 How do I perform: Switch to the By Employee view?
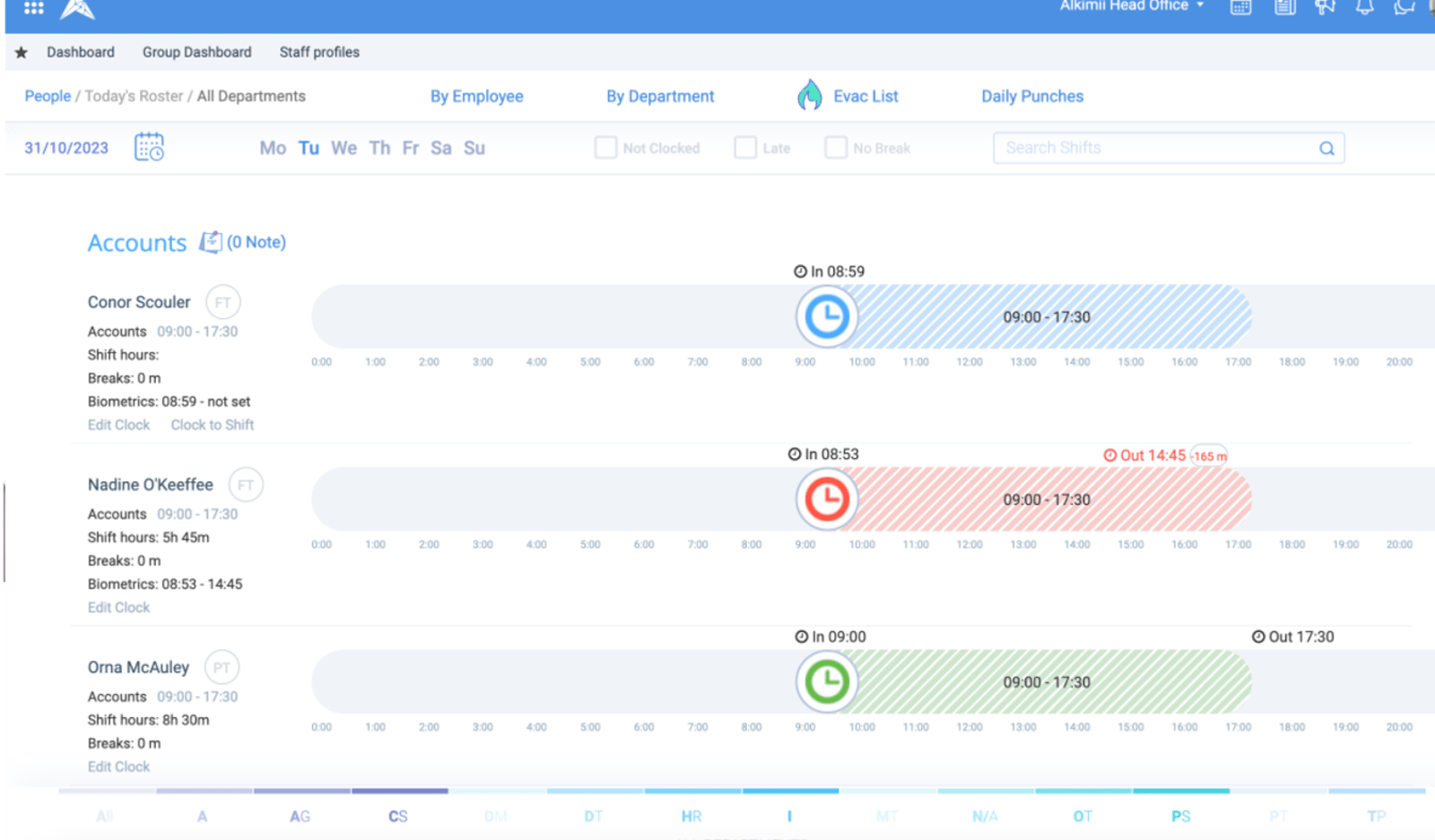click(x=476, y=96)
